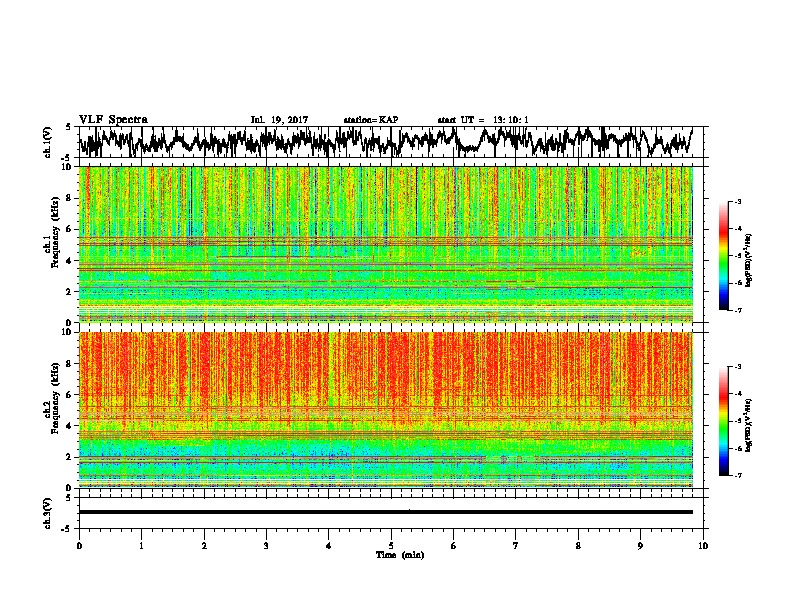Click time axis tick label "4"

[329, 546]
